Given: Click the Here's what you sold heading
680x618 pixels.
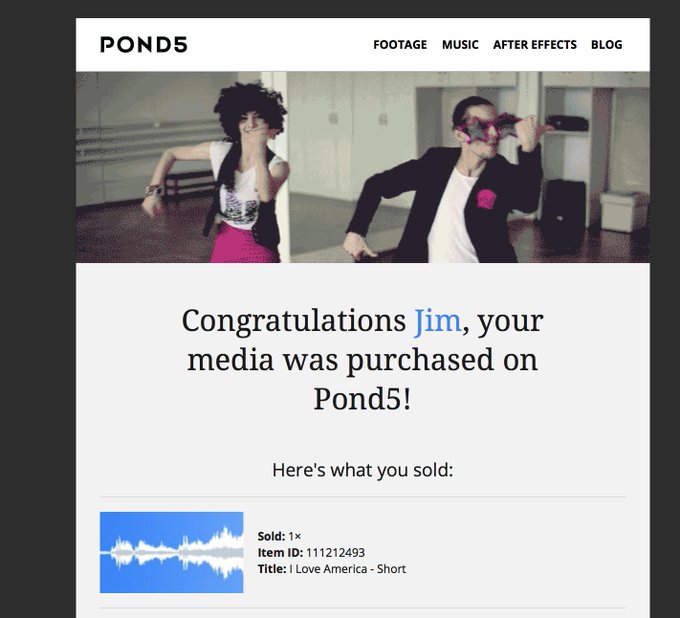Looking at the screenshot, I should (x=363, y=470).
